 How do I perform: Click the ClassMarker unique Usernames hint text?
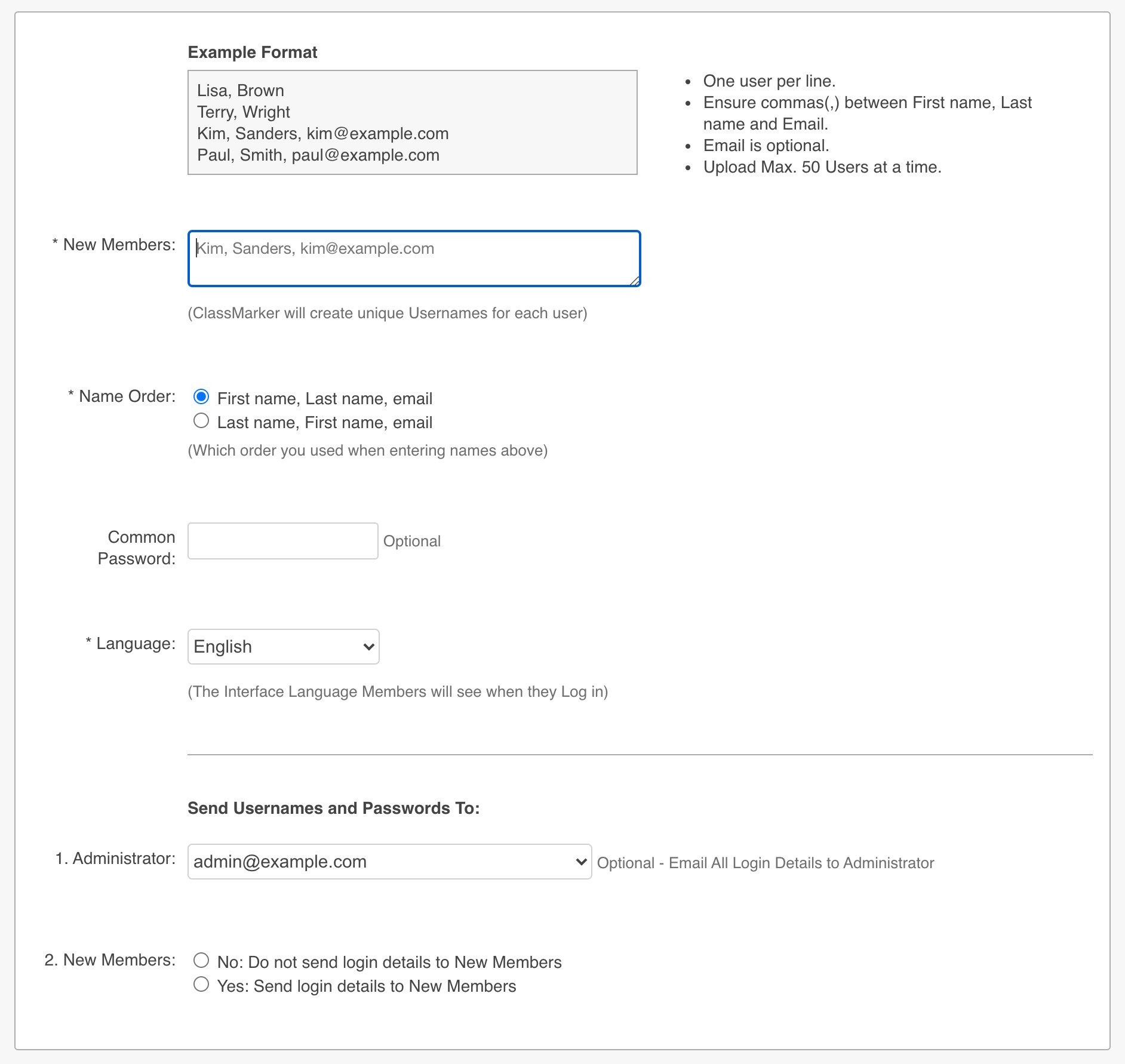[387, 313]
